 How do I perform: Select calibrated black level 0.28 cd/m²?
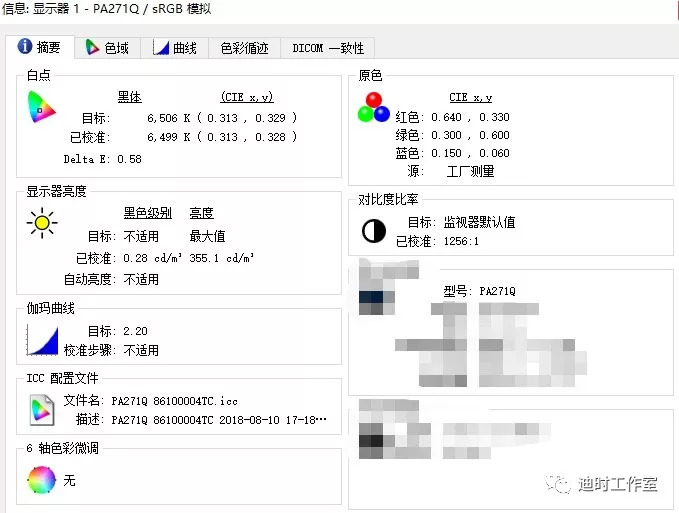tap(152, 258)
